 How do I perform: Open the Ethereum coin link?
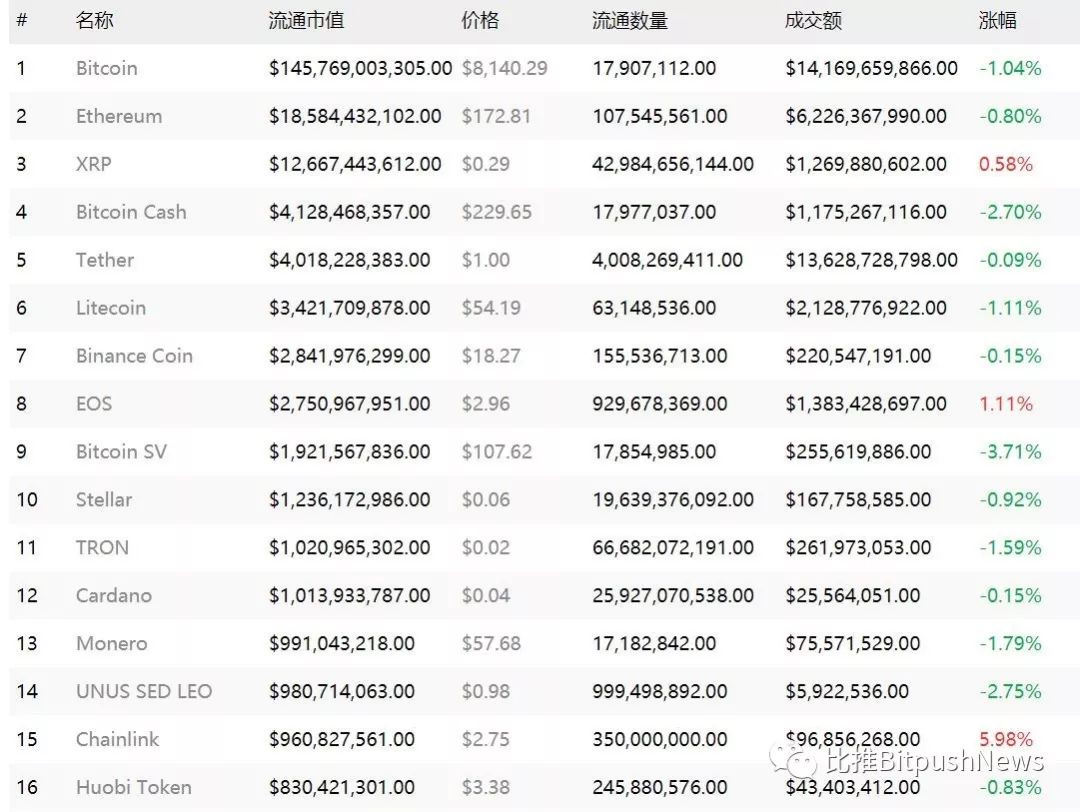tap(119, 116)
